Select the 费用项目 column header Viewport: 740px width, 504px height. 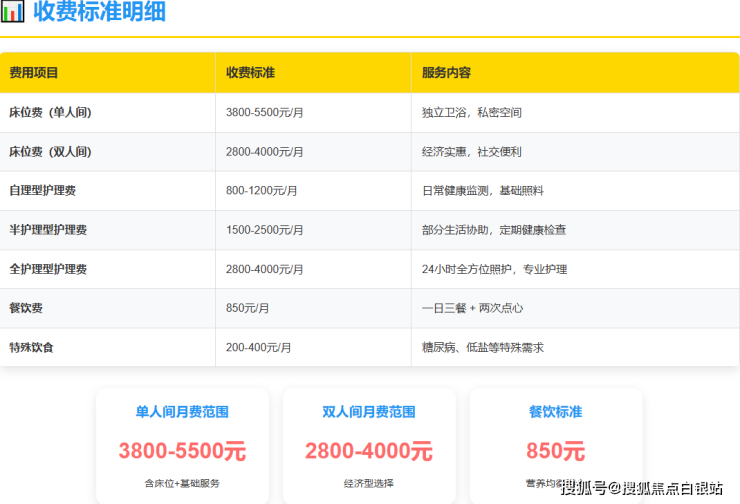click(x=34, y=73)
